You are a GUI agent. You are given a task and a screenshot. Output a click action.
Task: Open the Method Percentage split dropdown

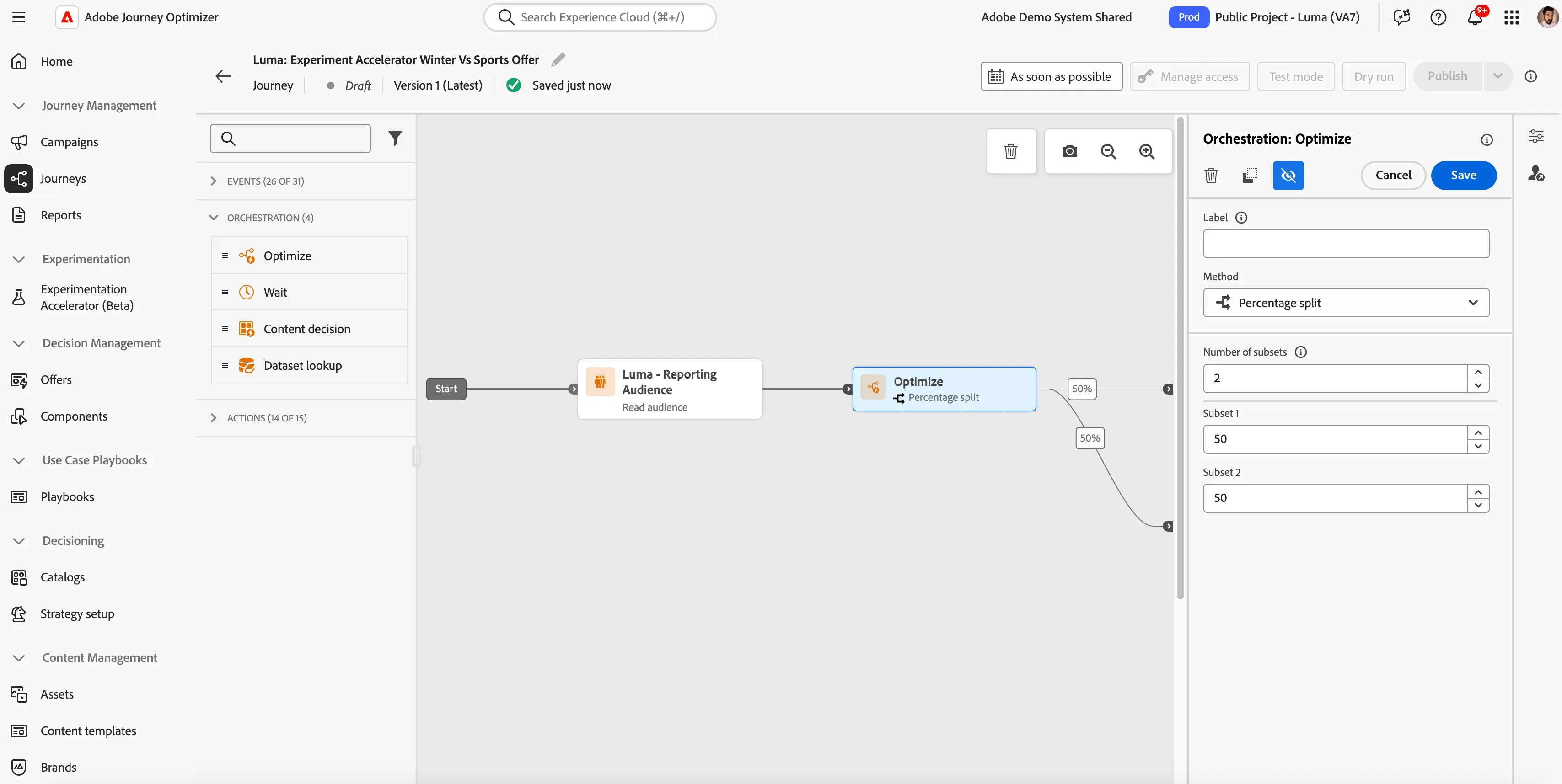click(x=1346, y=302)
